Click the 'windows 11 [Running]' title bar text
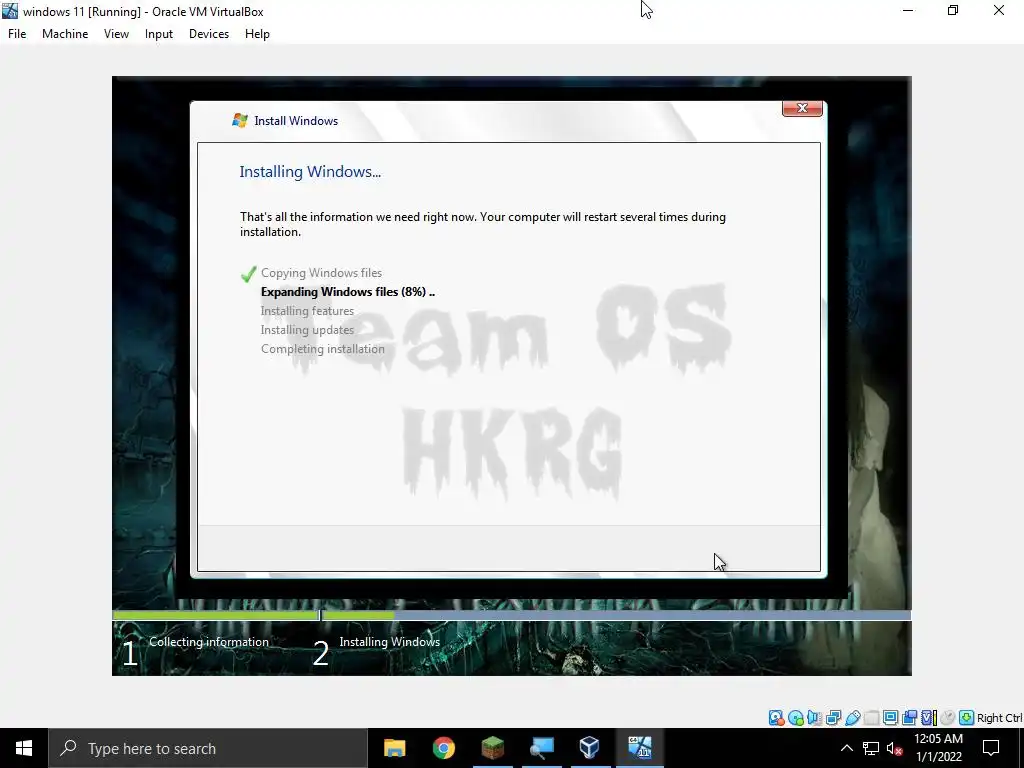The image size is (1024, 768). tap(143, 12)
